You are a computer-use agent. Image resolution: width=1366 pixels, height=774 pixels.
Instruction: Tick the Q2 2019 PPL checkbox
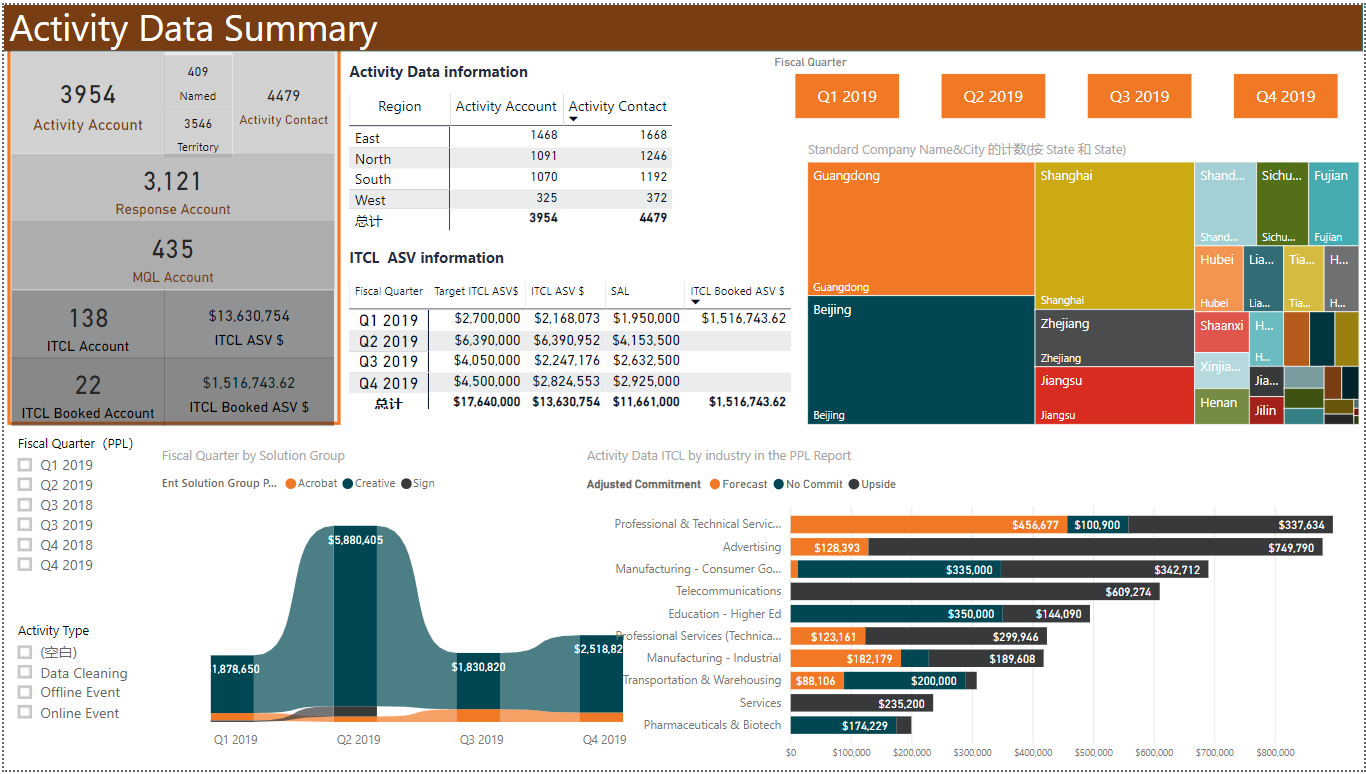(x=25, y=485)
